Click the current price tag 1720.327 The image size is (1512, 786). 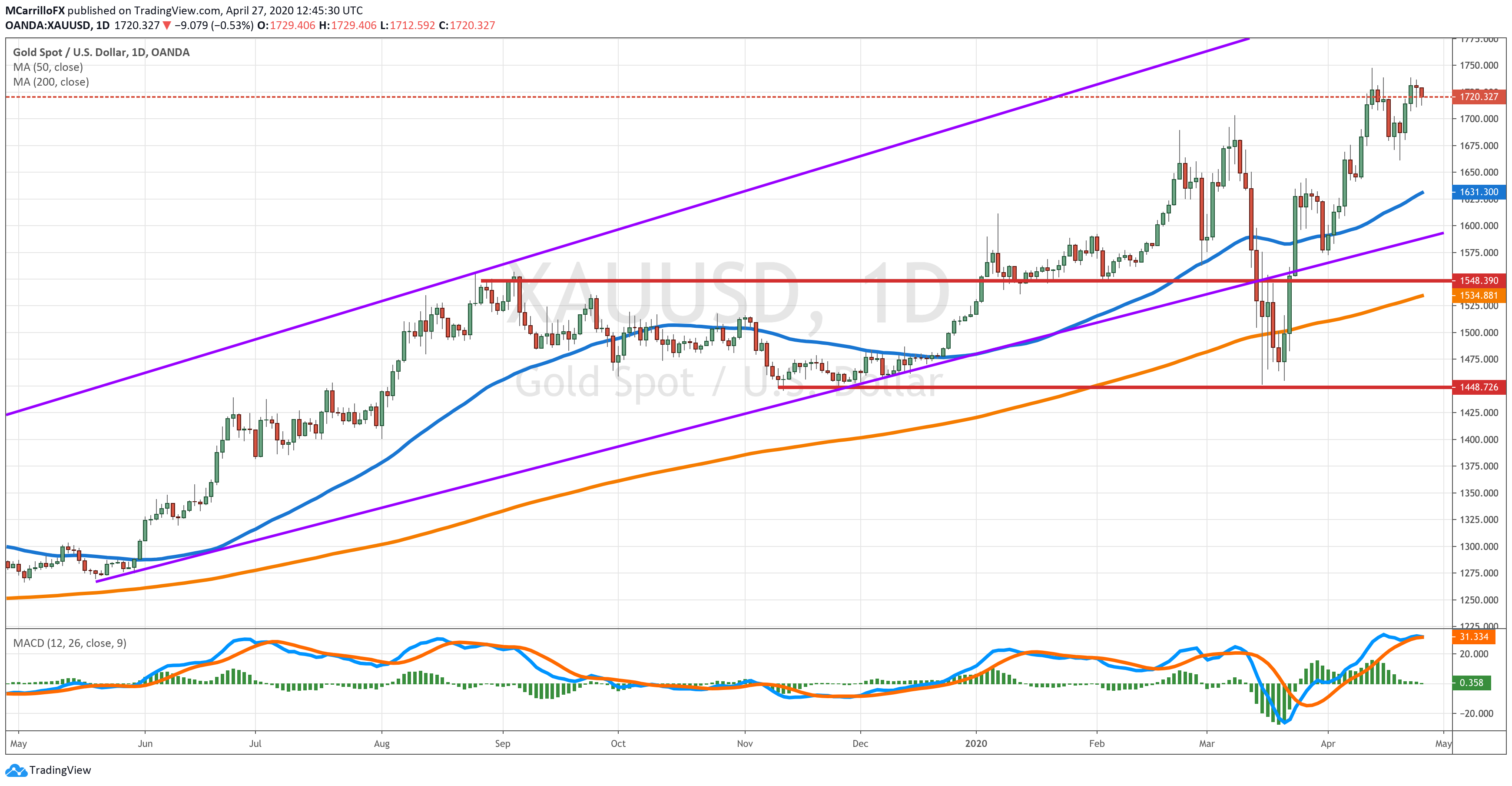point(1478,97)
